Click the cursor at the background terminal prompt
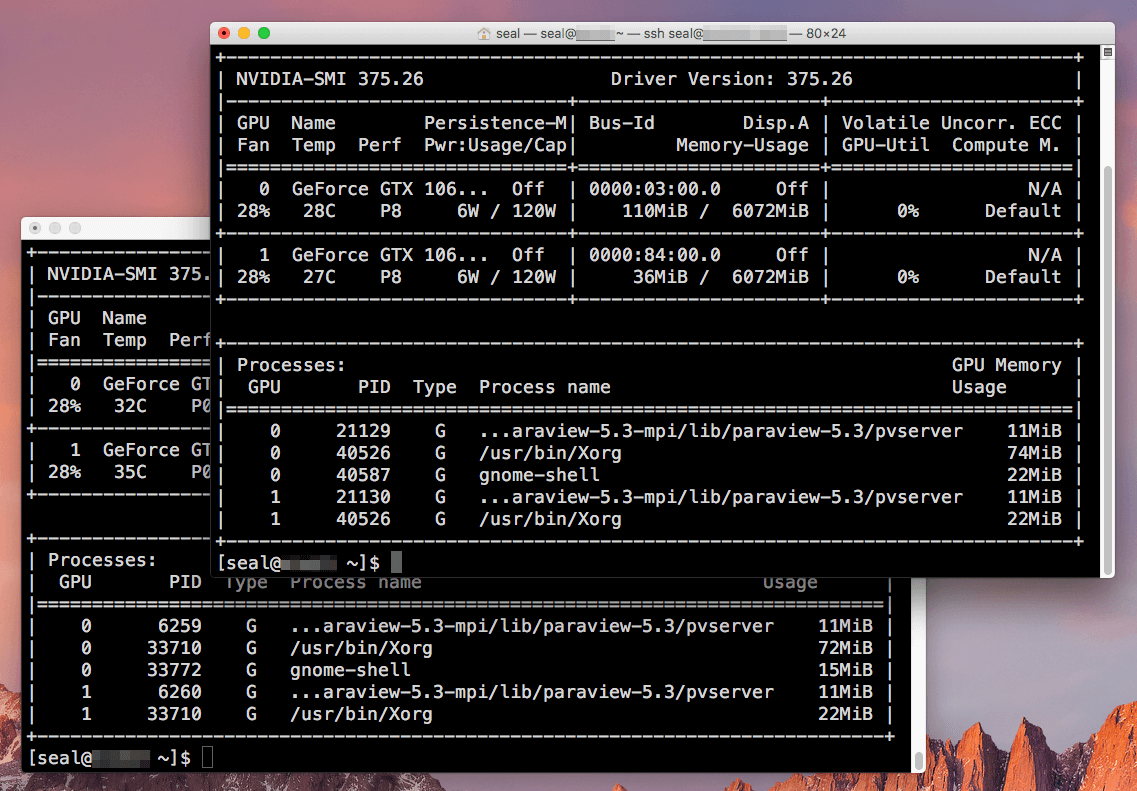The width and height of the screenshot is (1137, 791). click(207, 758)
